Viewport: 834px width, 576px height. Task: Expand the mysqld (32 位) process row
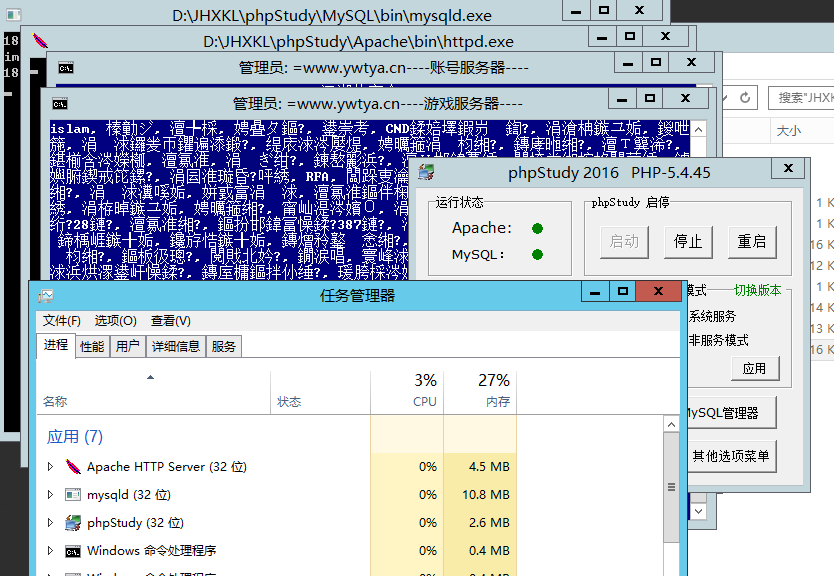(x=51, y=495)
